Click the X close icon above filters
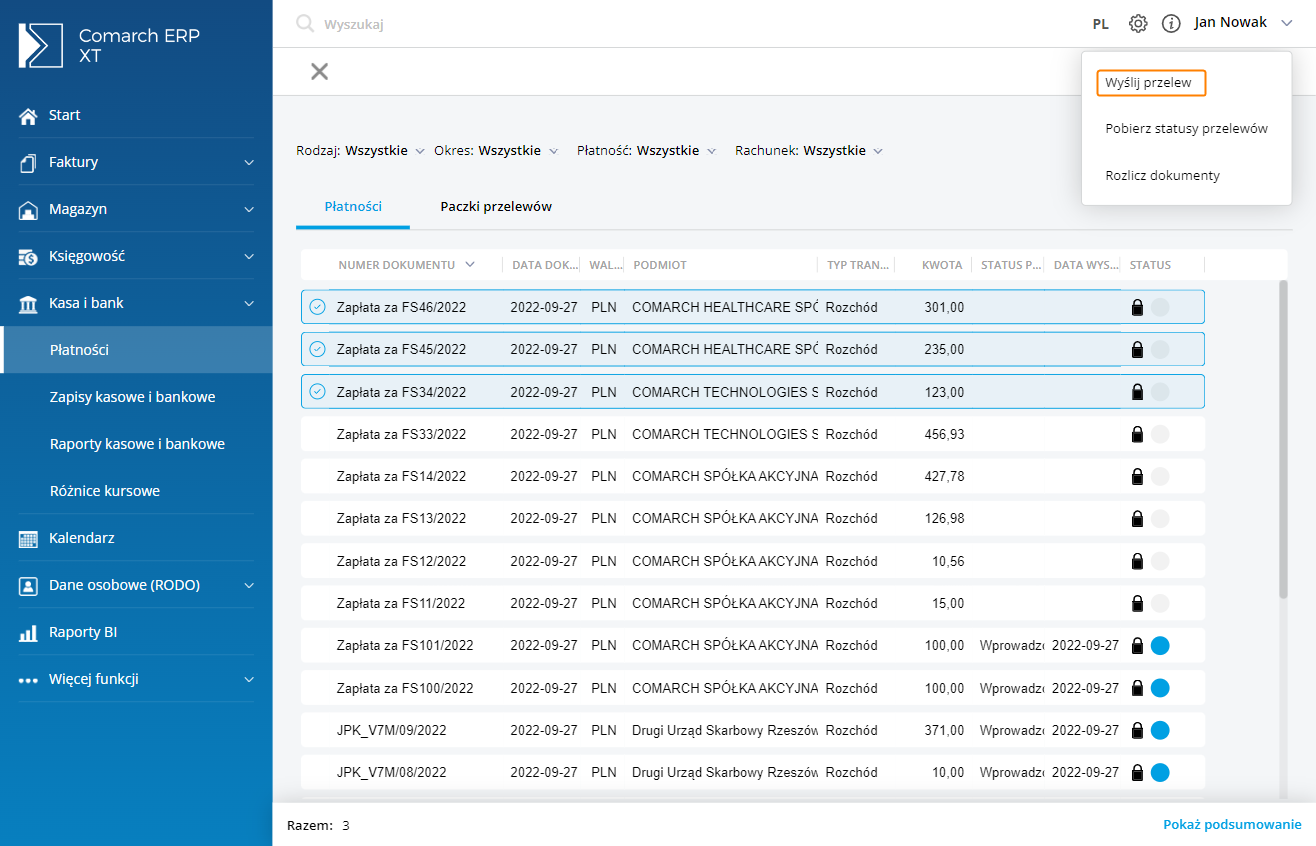The image size is (1316, 846). (x=319, y=71)
